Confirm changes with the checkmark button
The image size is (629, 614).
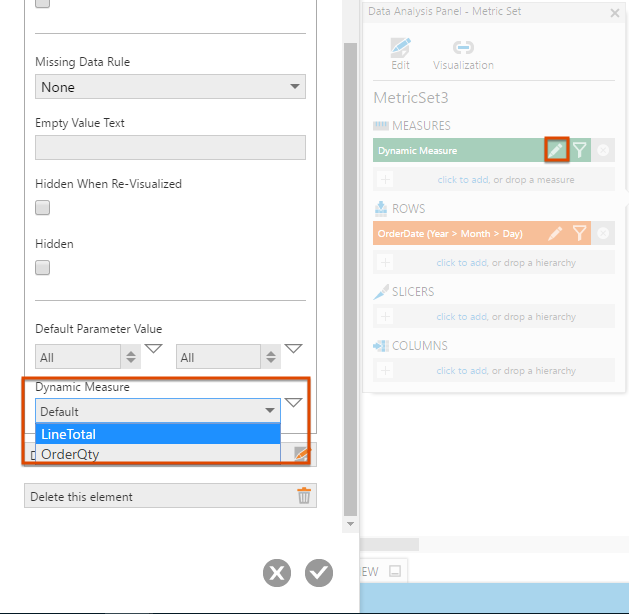click(319, 572)
